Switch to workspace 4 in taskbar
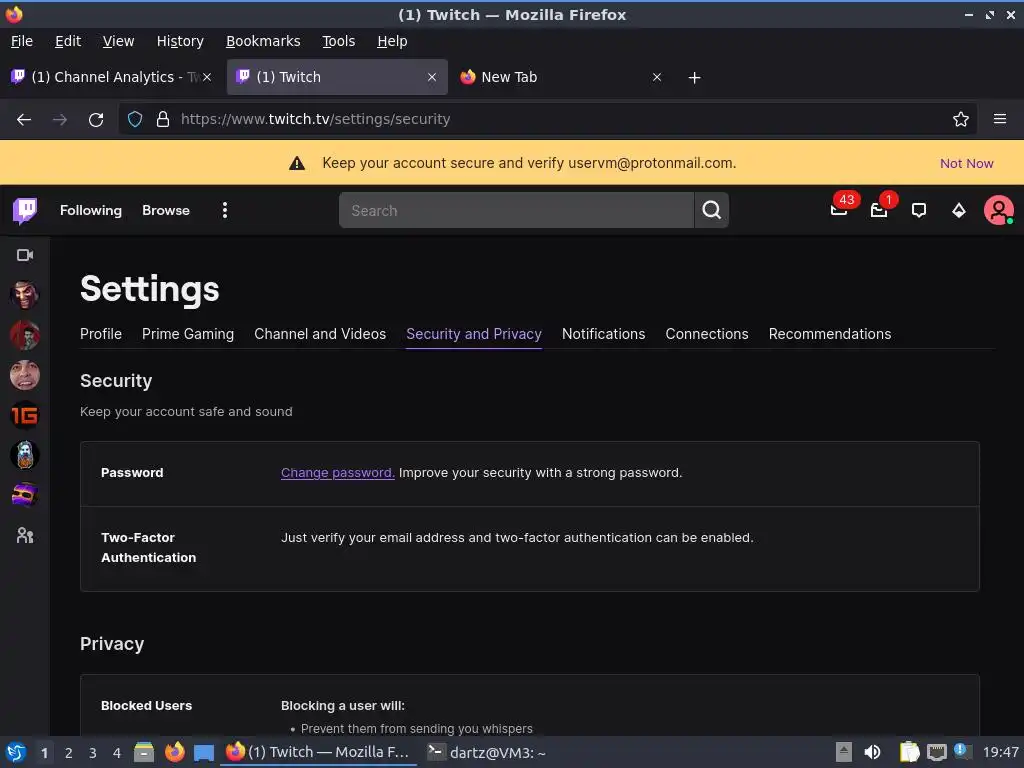Screen dimensions: 1024x768 [117, 753]
